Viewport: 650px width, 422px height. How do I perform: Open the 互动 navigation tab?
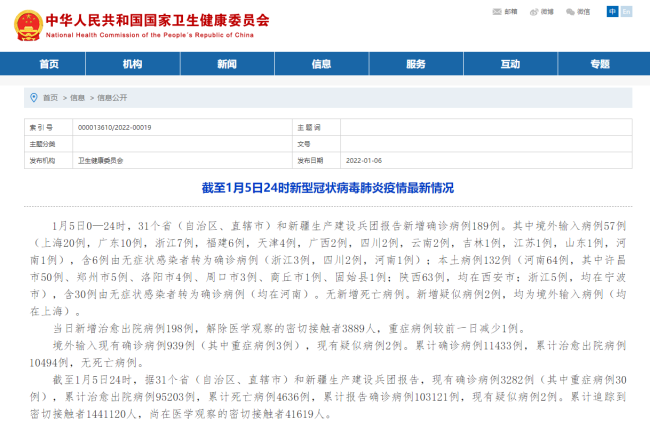click(510, 64)
